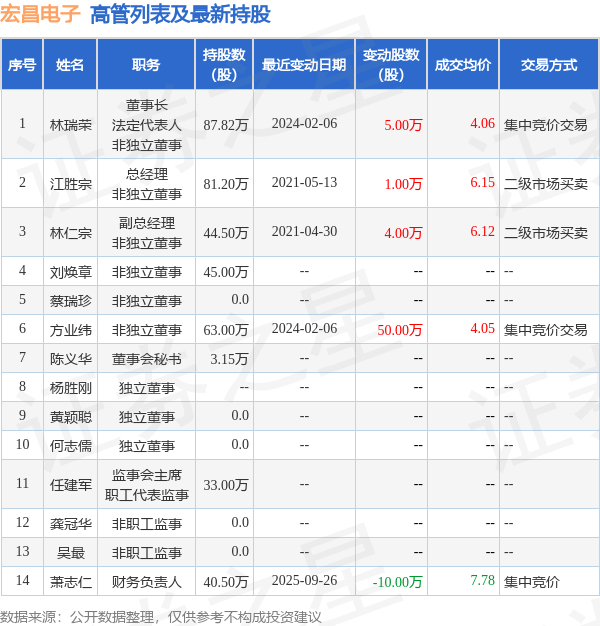Click the 姓名 column header
This screenshot has height=626, width=600.
(70, 65)
